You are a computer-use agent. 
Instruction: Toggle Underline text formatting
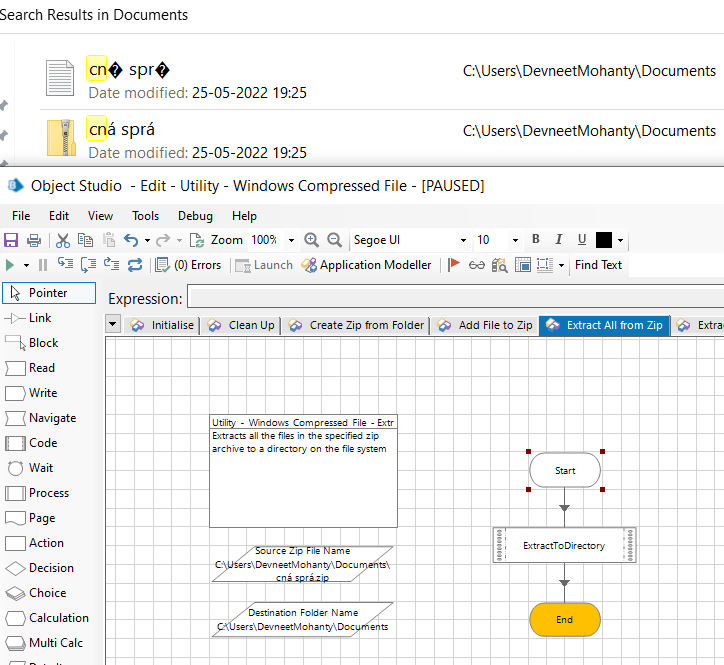point(582,240)
